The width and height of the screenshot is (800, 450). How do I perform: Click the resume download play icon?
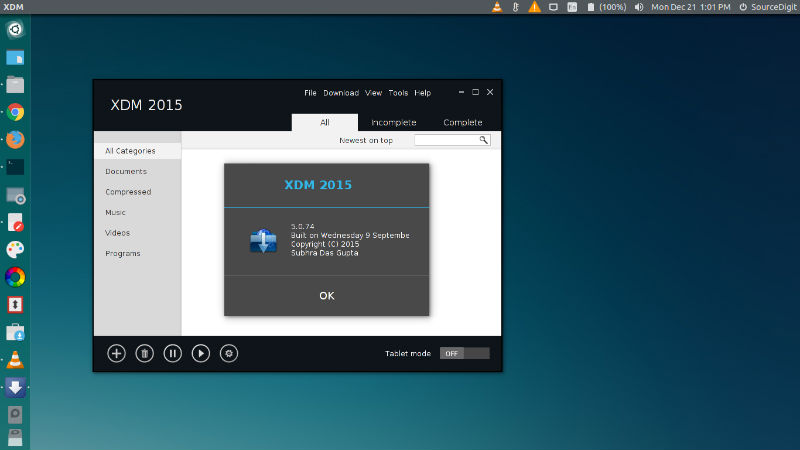(x=201, y=353)
